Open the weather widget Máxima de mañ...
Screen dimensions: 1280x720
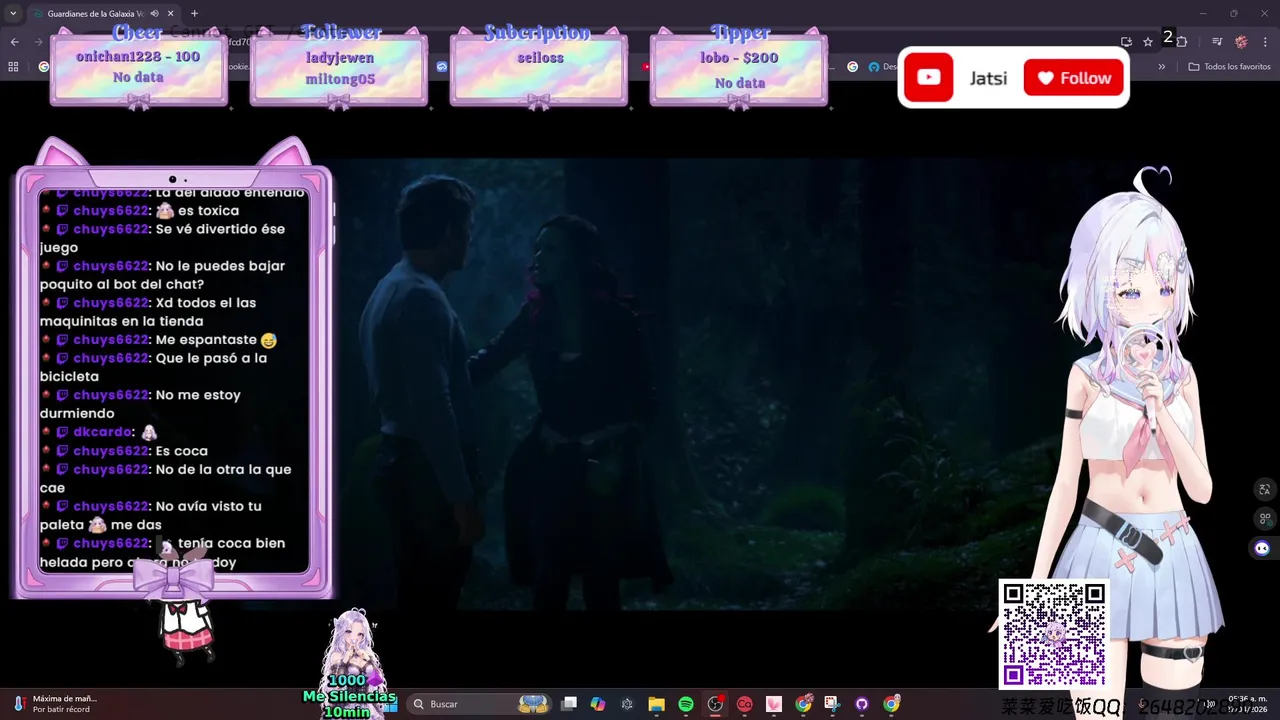tap(55, 704)
